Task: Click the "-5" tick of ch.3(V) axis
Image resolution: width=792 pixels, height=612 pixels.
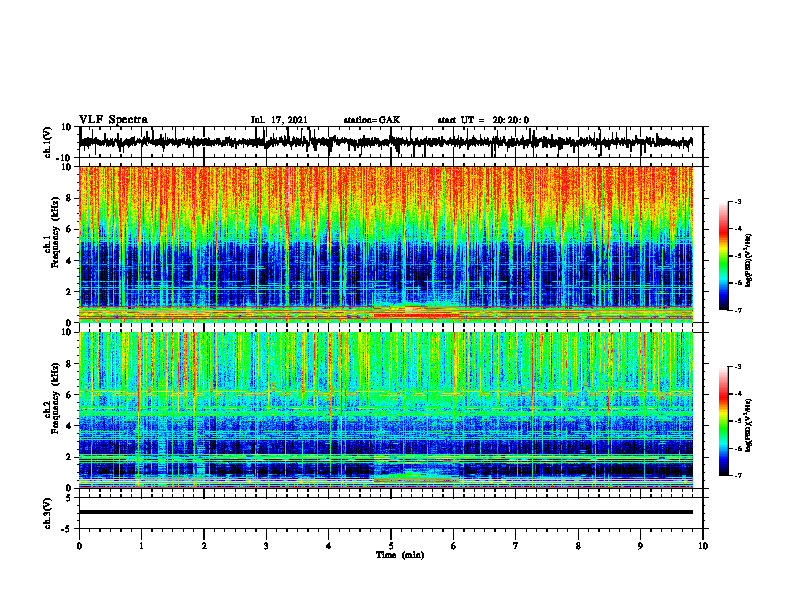Action: [67, 529]
